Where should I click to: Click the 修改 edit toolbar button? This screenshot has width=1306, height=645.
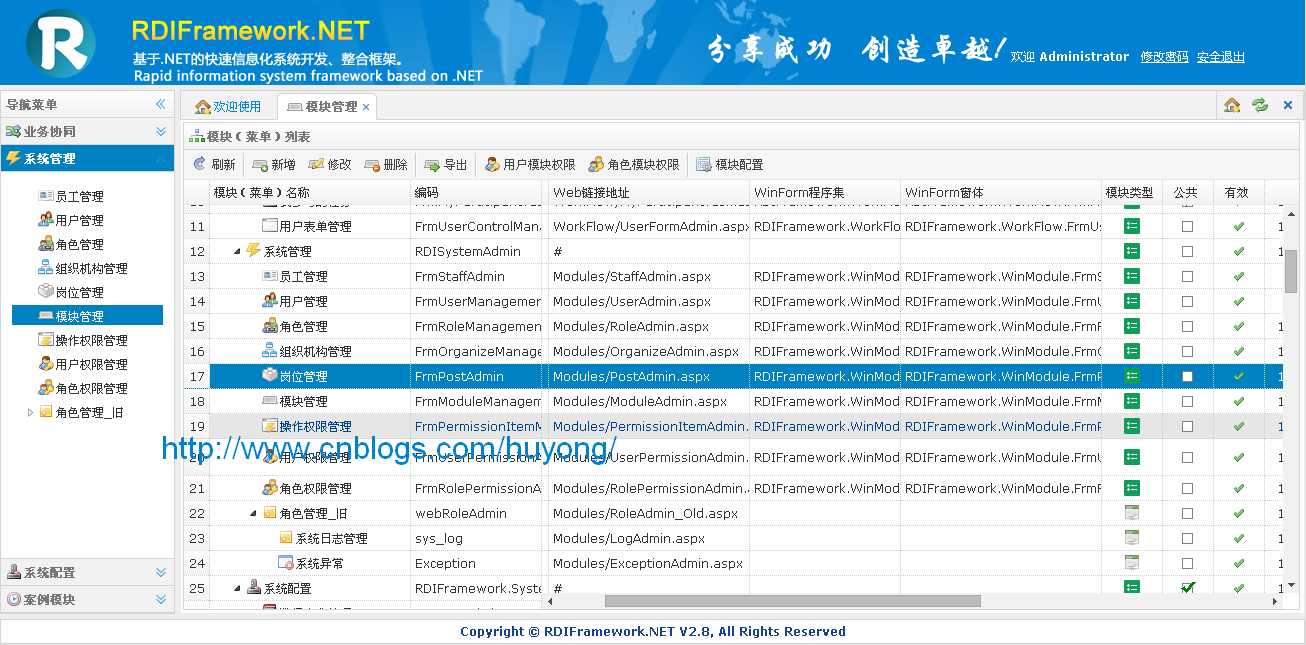point(330,165)
